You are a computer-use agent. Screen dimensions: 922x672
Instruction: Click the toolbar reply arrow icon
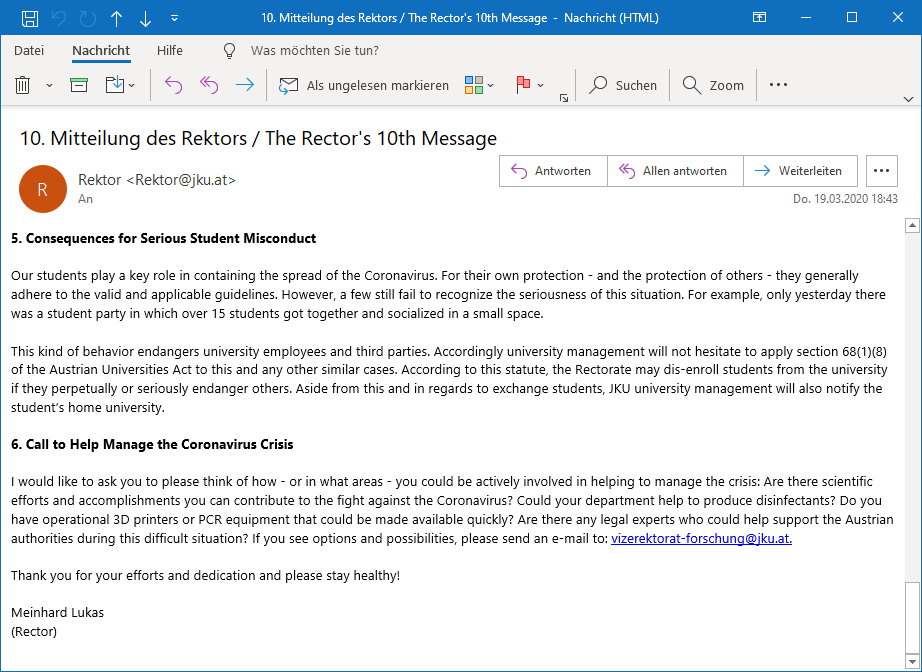173,86
